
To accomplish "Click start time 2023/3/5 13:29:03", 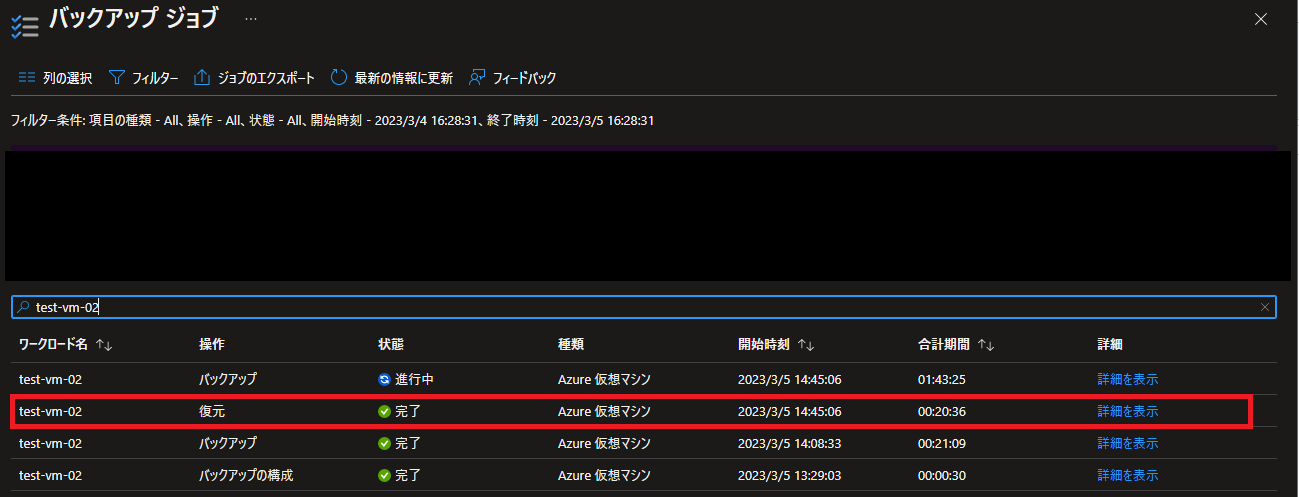I will pos(789,475).
